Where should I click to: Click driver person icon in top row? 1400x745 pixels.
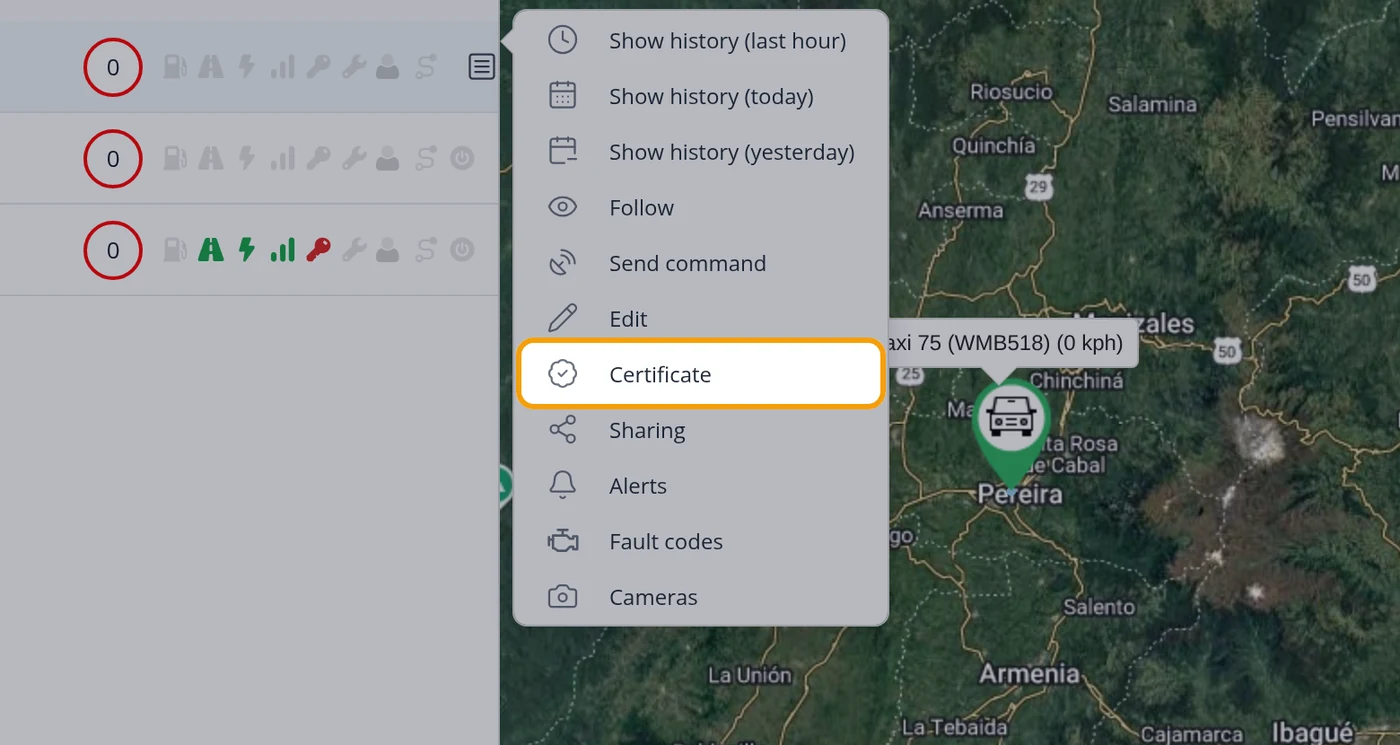388,67
